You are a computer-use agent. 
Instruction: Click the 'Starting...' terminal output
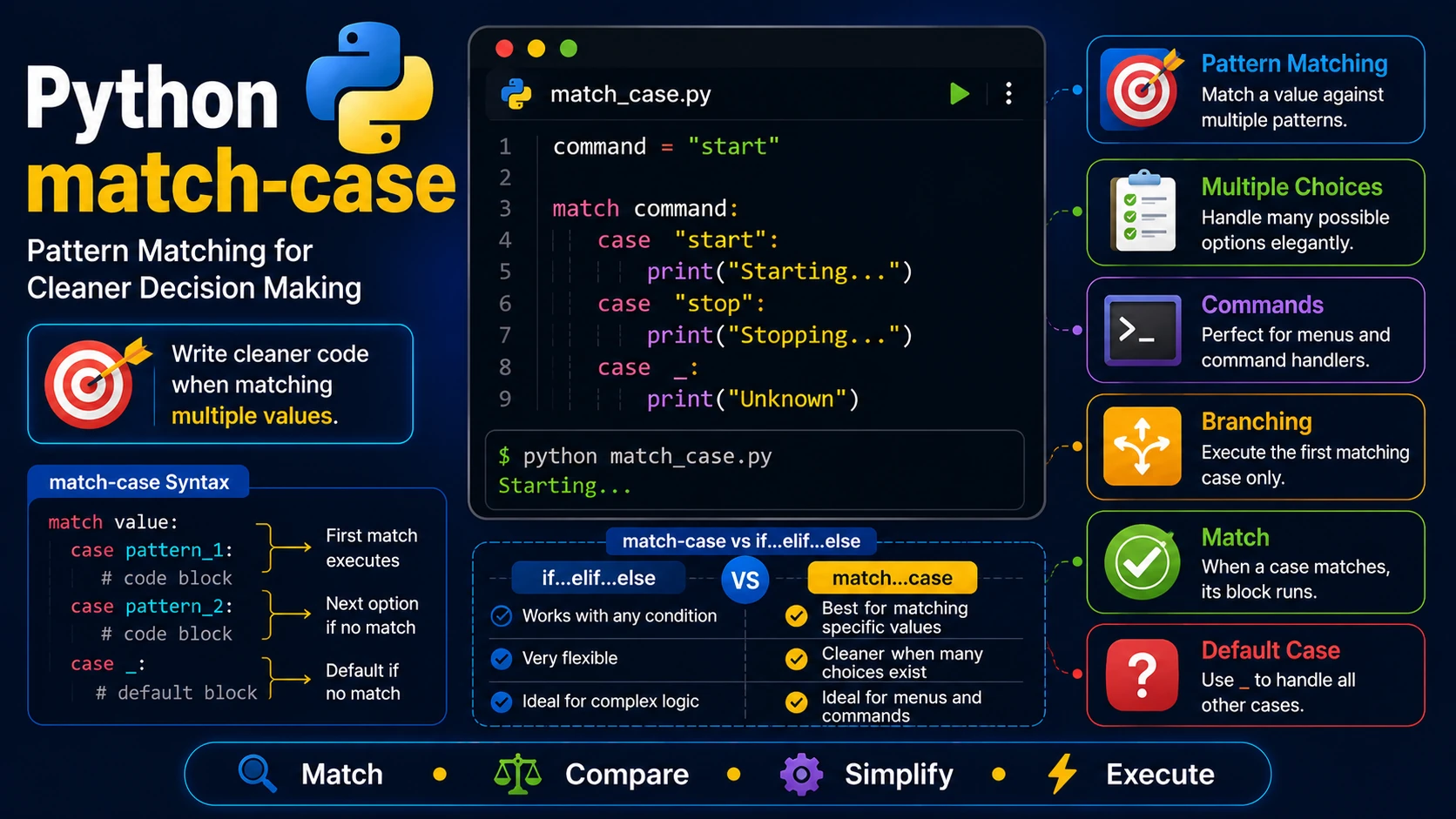[x=564, y=486]
